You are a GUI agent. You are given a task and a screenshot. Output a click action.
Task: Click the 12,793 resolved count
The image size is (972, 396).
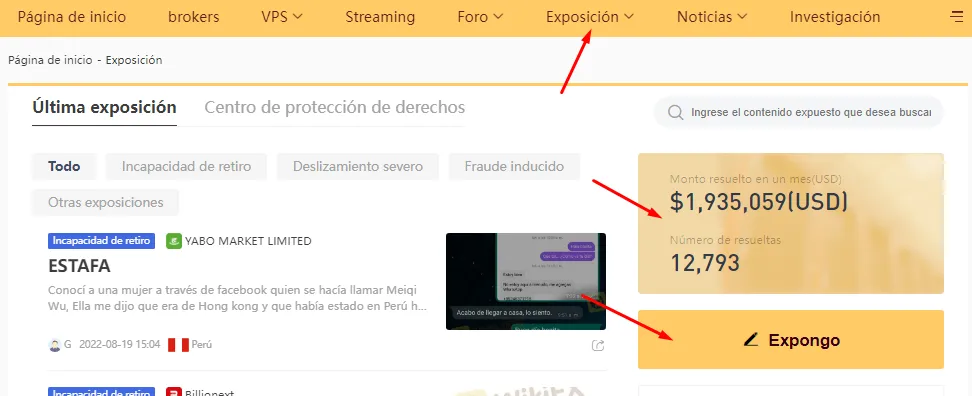[705, 263]
